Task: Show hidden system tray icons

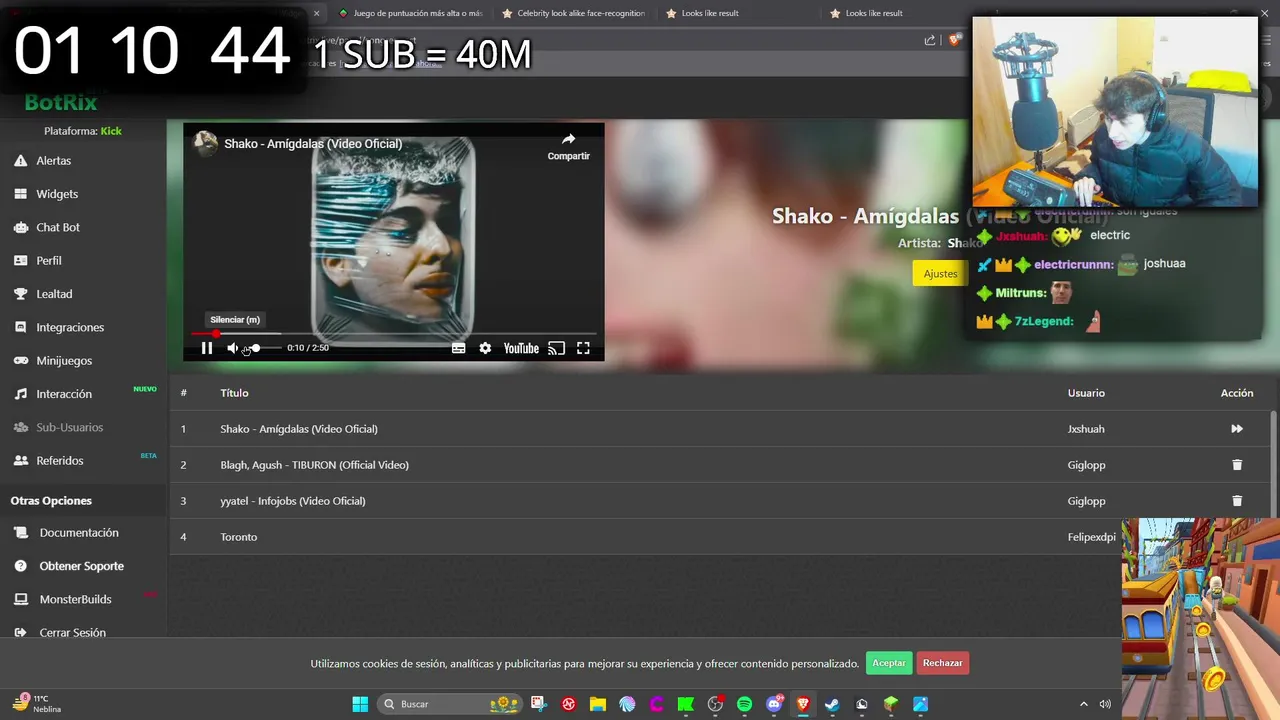Action: tap(1083, 704)
